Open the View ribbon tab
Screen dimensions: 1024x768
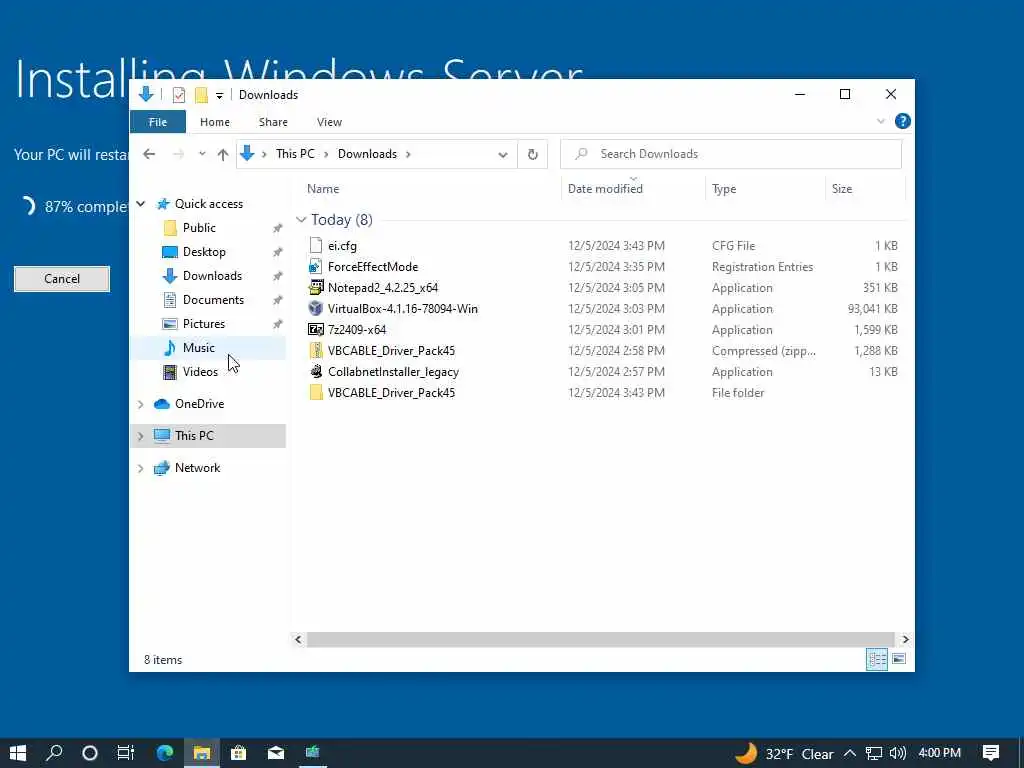(x=329, y=122)
